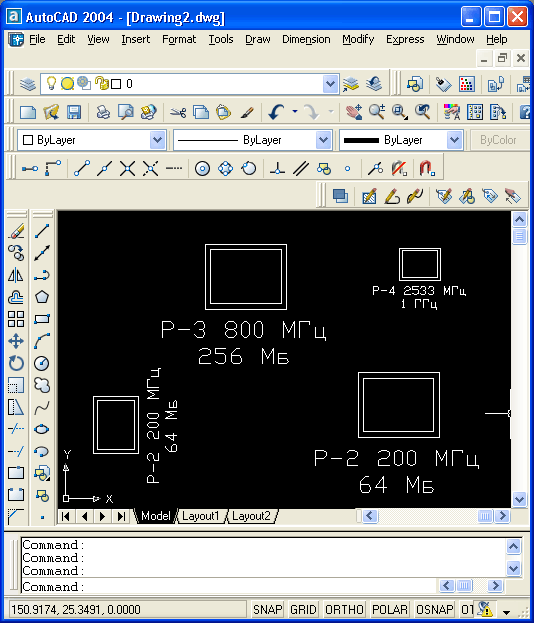Select the Rectangle draw tool
Image resolution: width=534 pixels, height=623 pixels.
click(x=42, y=319)
